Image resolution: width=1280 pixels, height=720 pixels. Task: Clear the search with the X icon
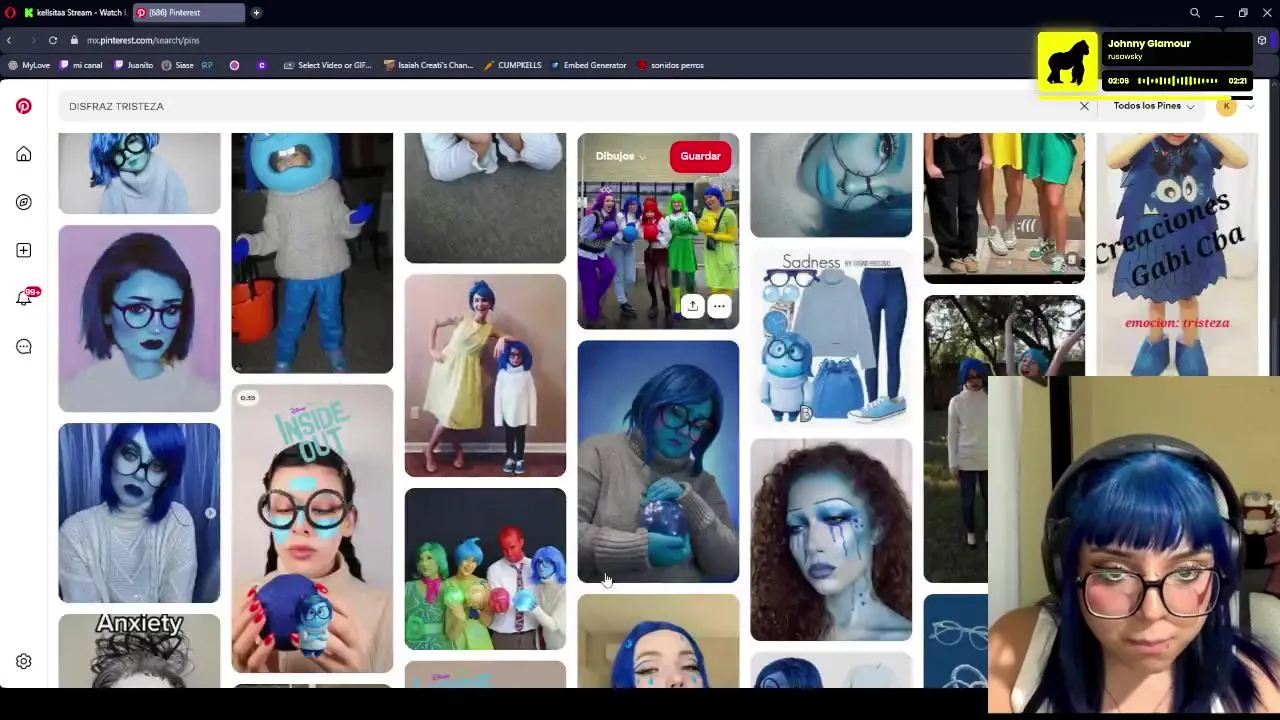pos(1084,106)
